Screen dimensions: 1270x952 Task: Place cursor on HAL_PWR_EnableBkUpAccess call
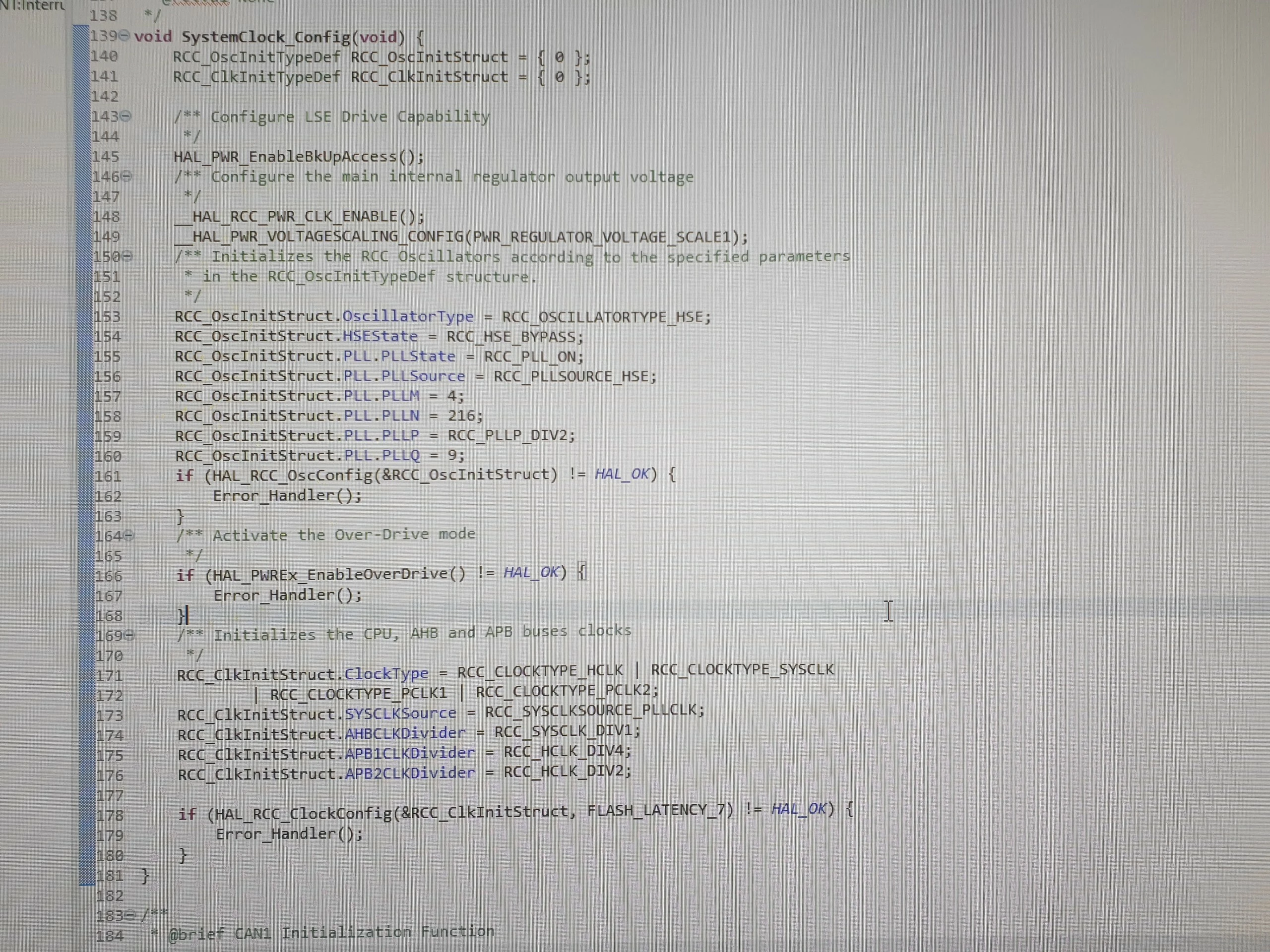click(299, 157)
